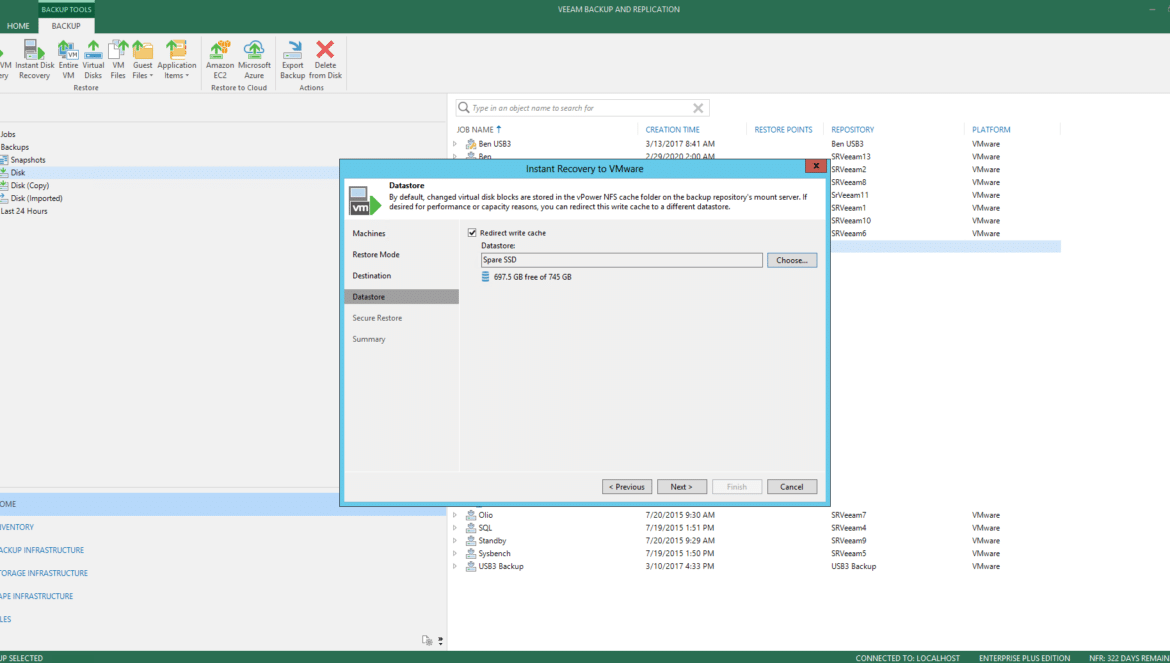Click the Sysbench job icon

click(471, 553)
